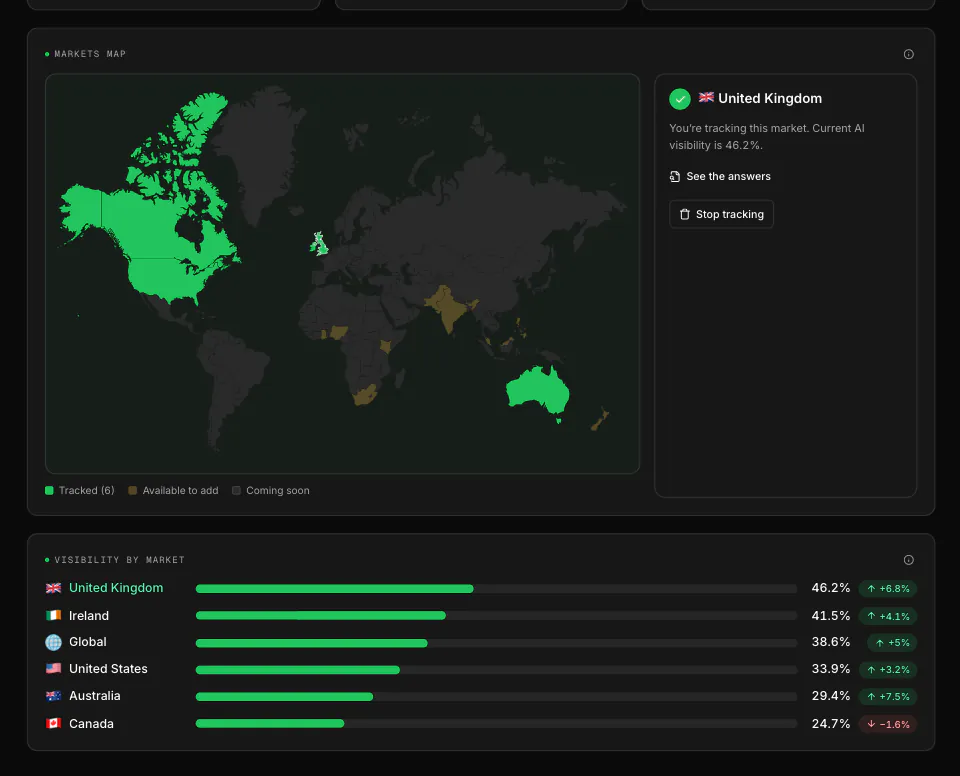The width and height of the screenshot is (960, 776).
Task: Click the 38.6% visibility value
Action: (x=831, y=642)
